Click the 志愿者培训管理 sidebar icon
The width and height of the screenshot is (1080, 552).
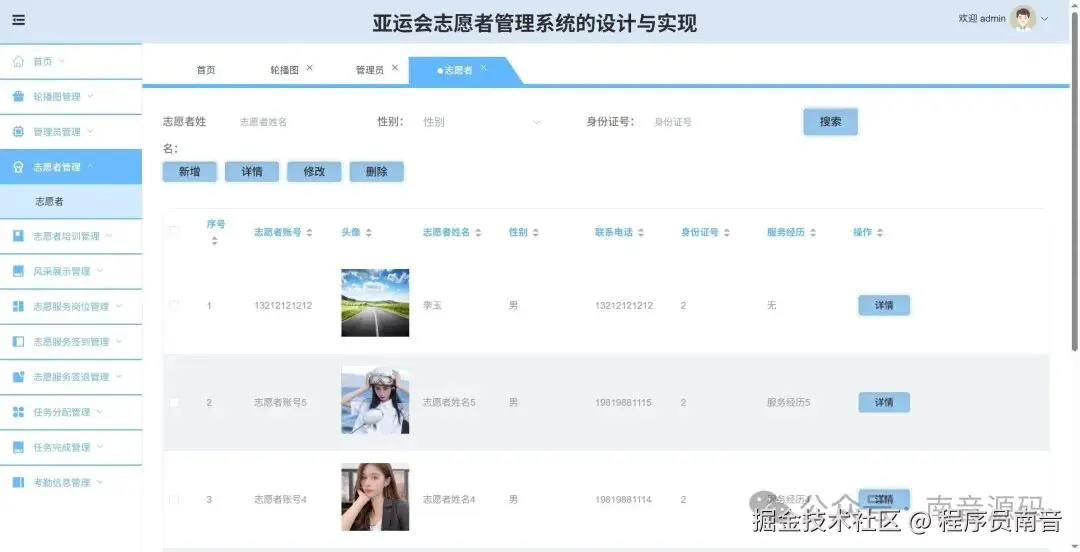(19, 236)
